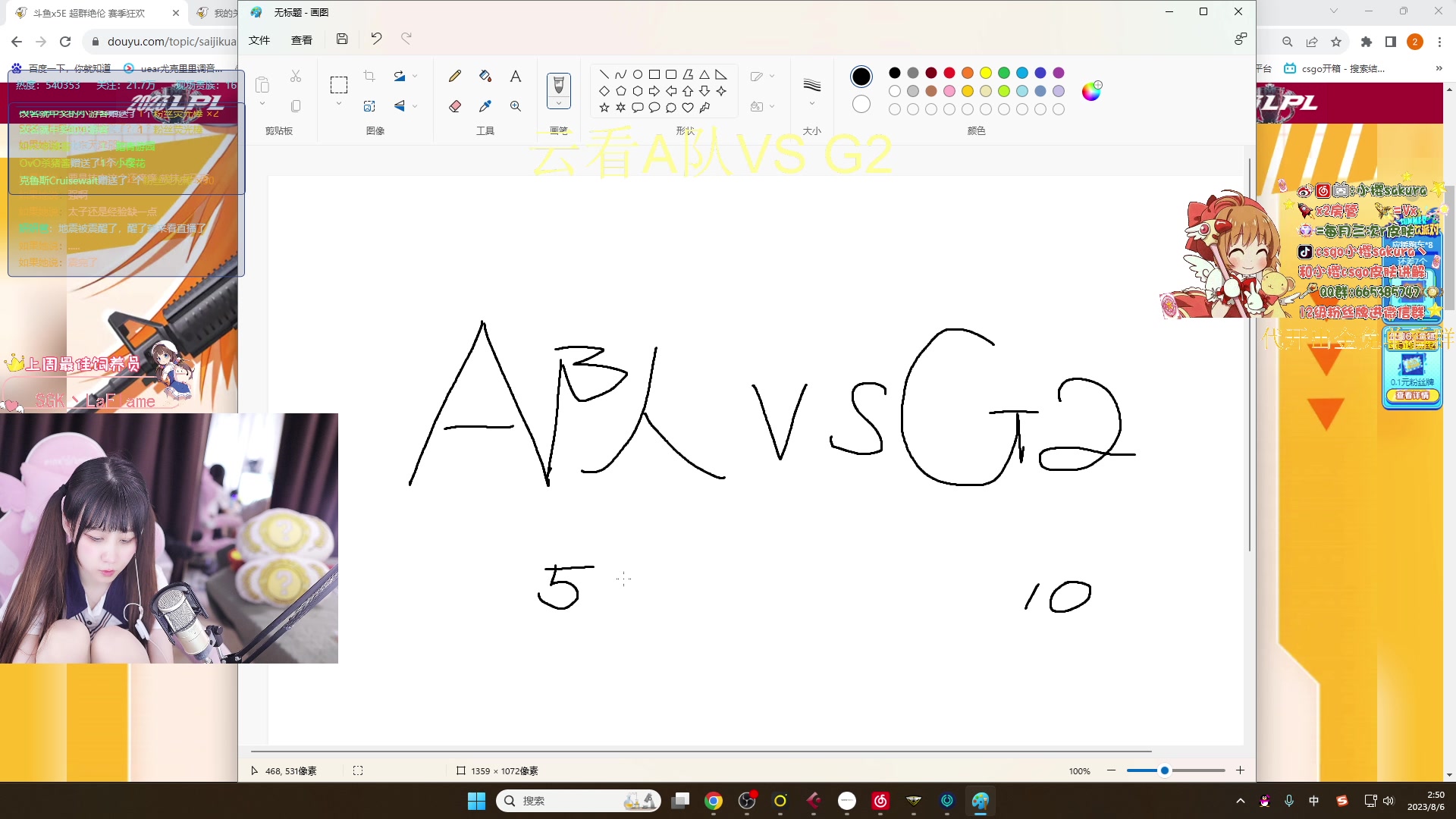Select the Text tool

[516, 75]
